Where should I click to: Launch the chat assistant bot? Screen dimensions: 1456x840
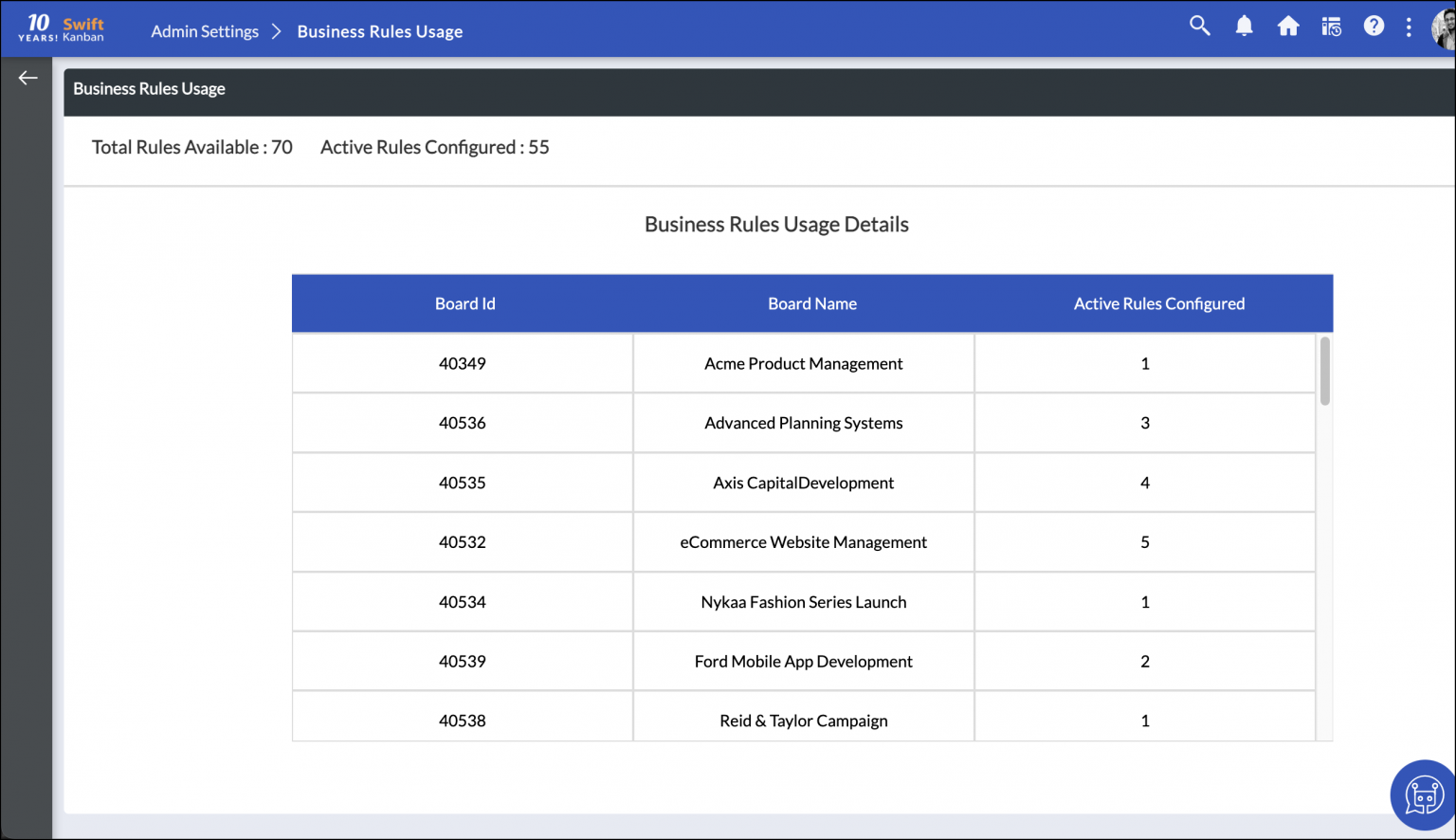coord(1423,794)
